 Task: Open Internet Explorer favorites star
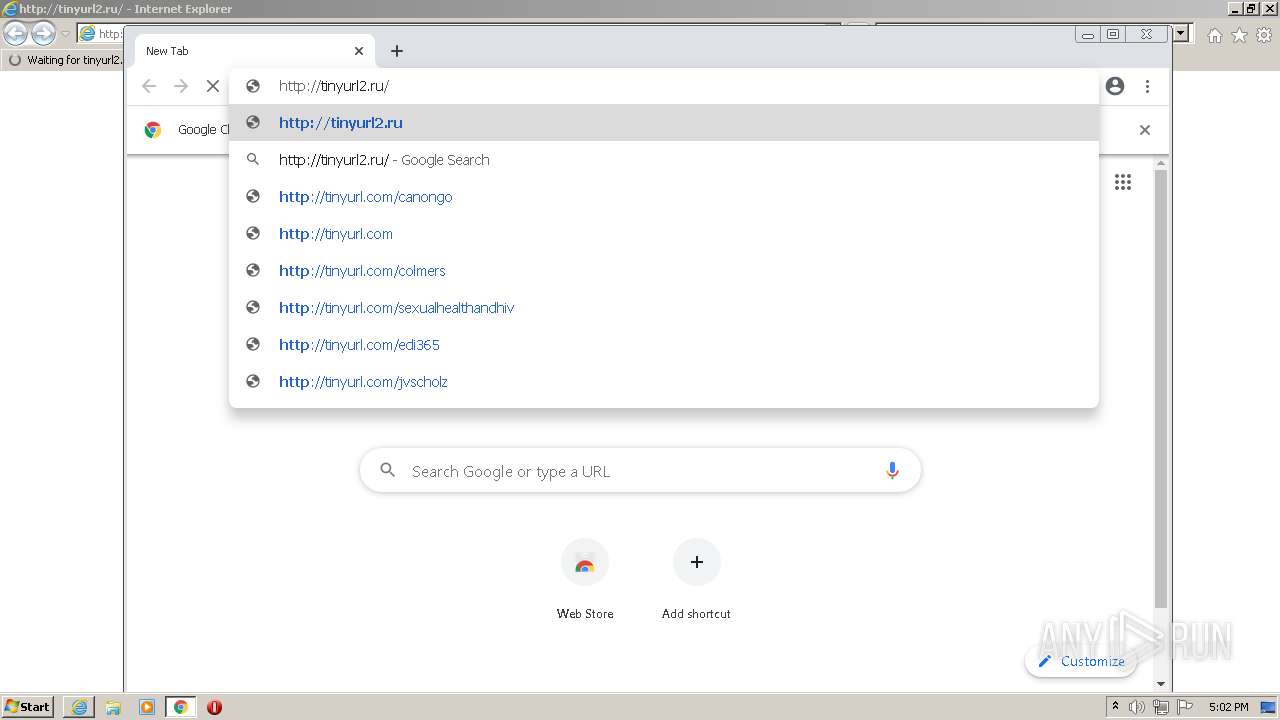(x=1239, y=35)
